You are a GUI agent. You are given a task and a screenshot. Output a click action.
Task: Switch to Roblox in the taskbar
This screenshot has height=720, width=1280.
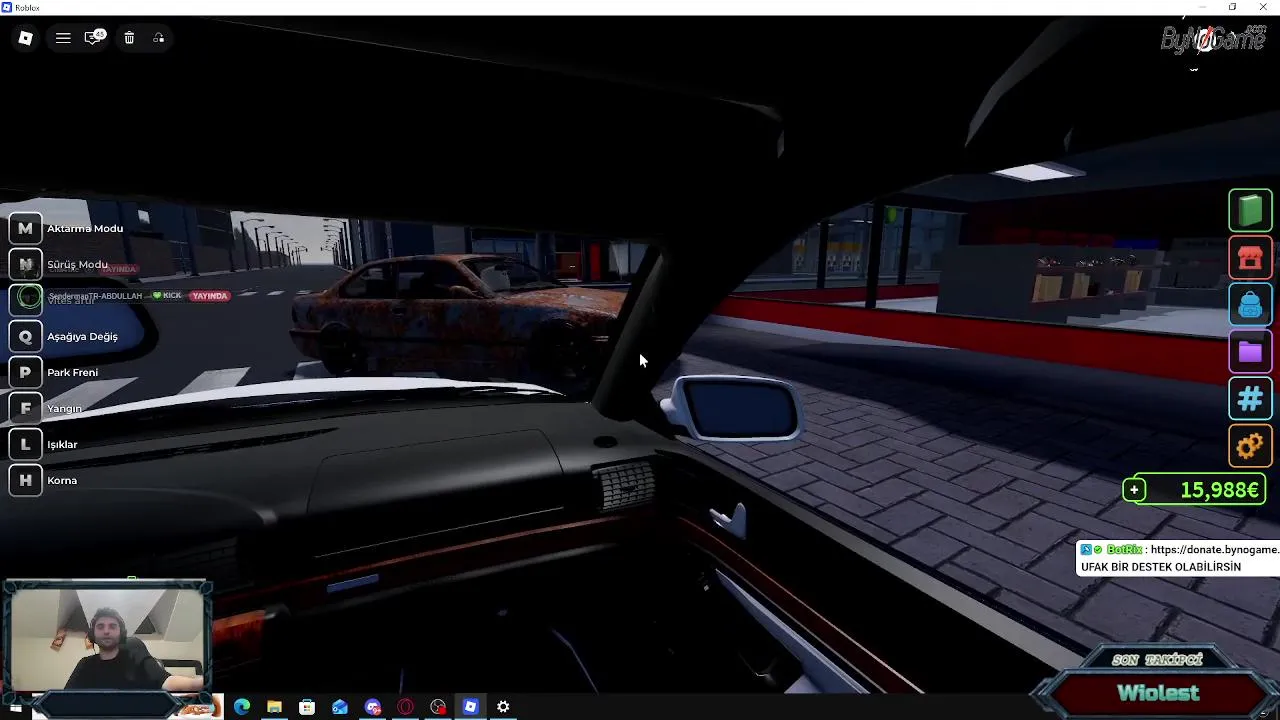click(471, 707)
